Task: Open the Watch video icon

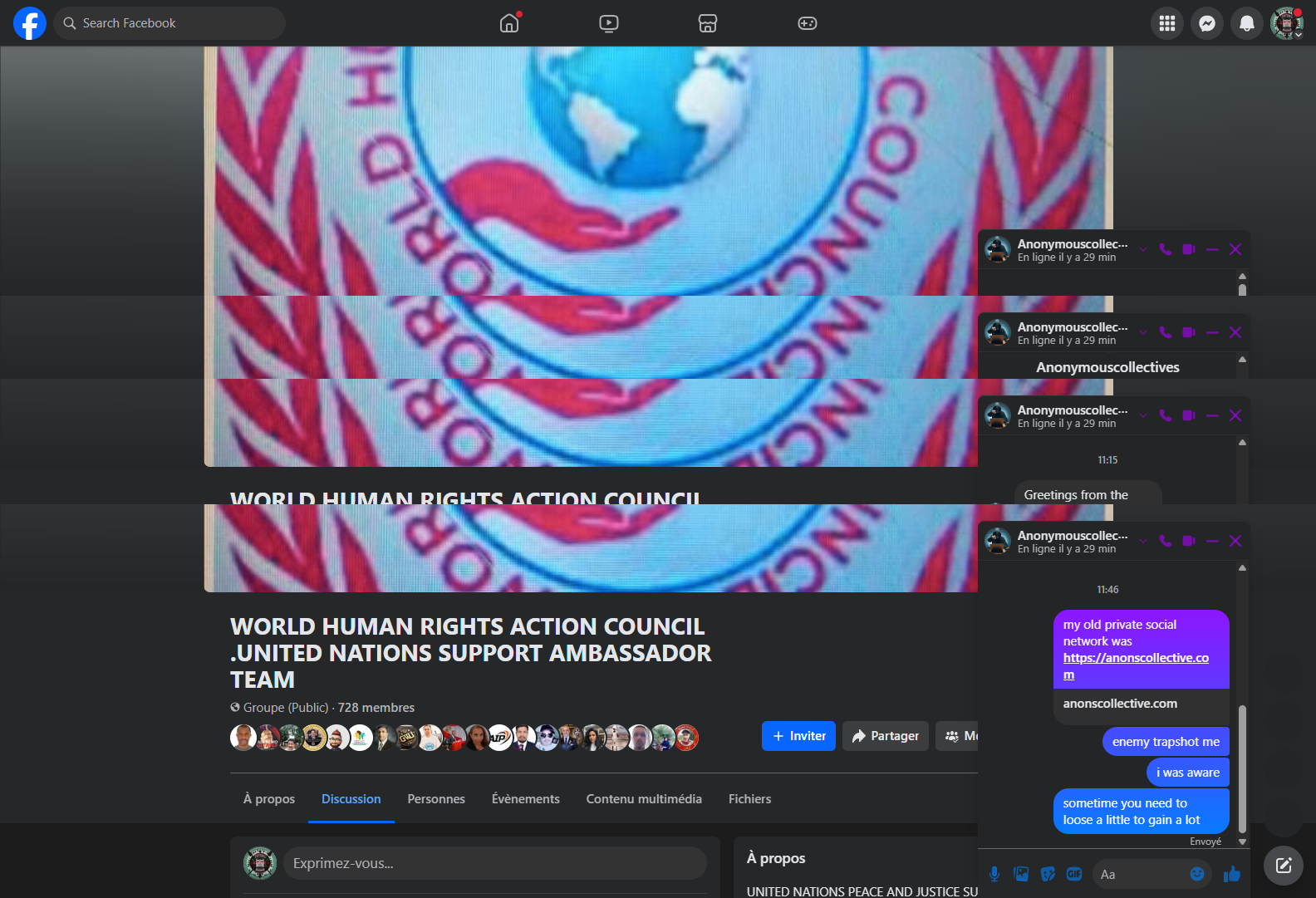Action: (609, 23)
